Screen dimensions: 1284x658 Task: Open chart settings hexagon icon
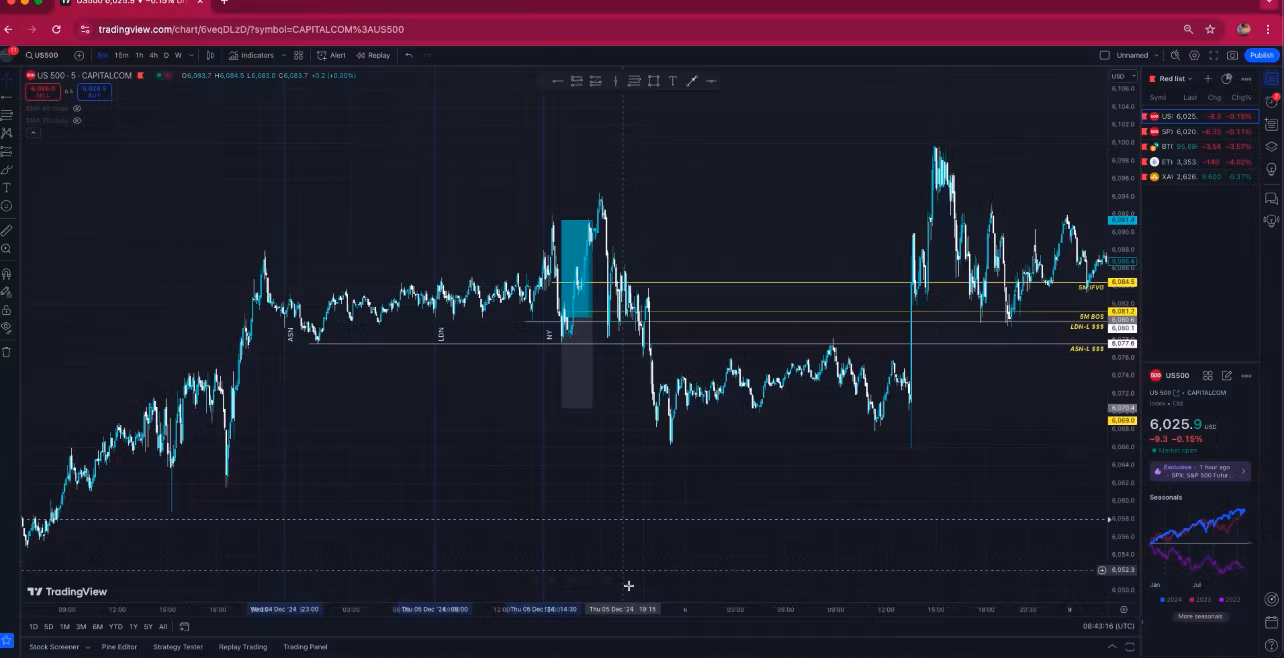point(1194,55)
